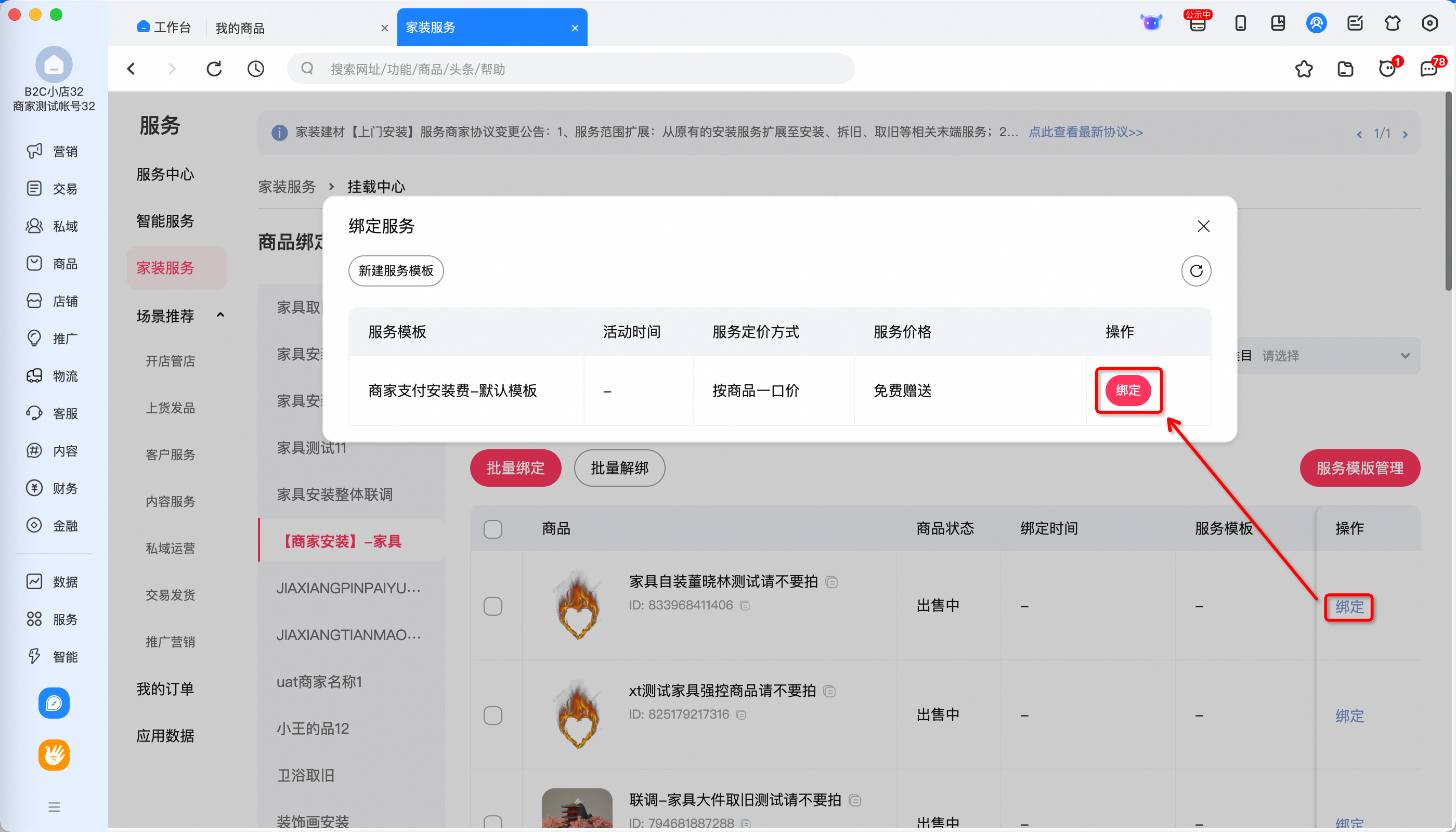Click the hamburger menu icon at the sidebar bottom
Viewport: 1456px width, 832px height.
pos(54,807)
